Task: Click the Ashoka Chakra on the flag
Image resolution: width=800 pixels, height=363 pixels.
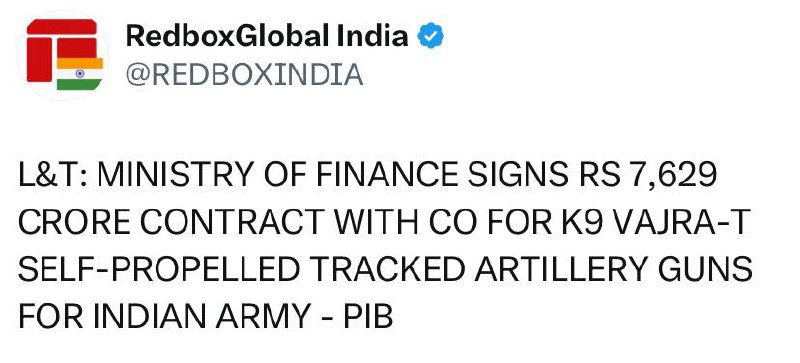Action: tap(80, 74)
